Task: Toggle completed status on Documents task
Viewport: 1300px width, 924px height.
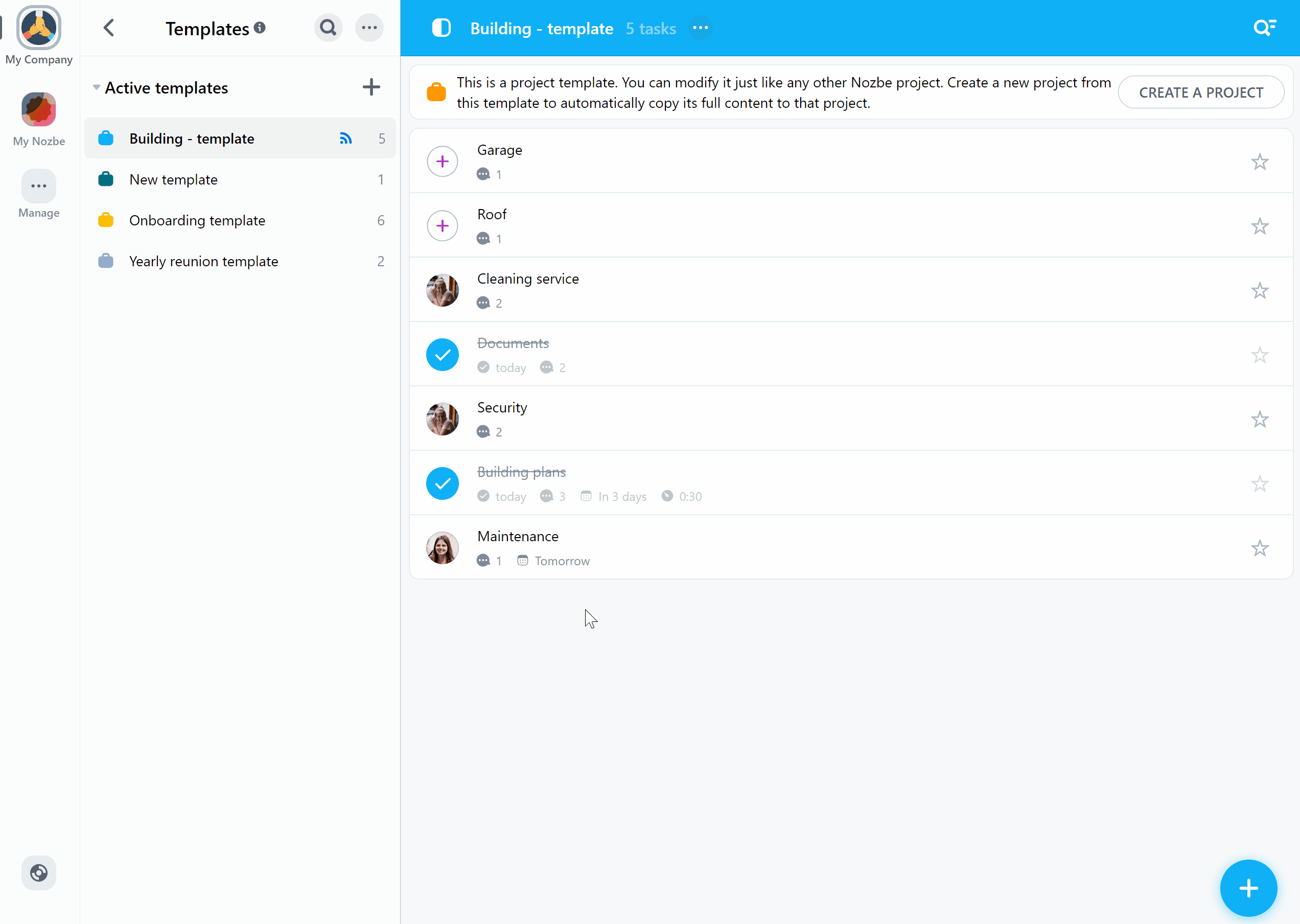Action: point(442,354)
